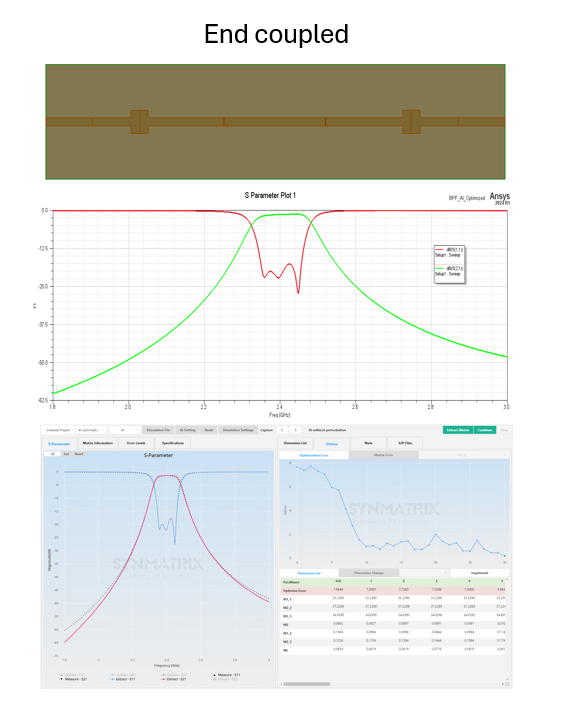
Task: Open the AI Setting button
Action: coord(187,430)
